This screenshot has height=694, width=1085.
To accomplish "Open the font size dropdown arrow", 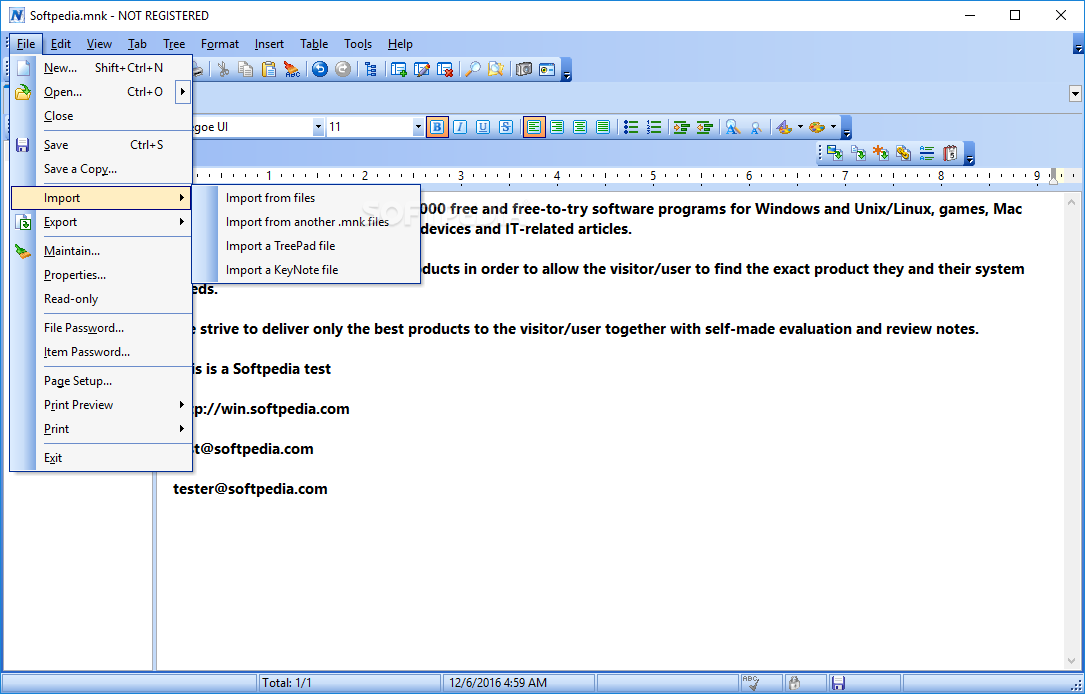I will coord(418,127).
